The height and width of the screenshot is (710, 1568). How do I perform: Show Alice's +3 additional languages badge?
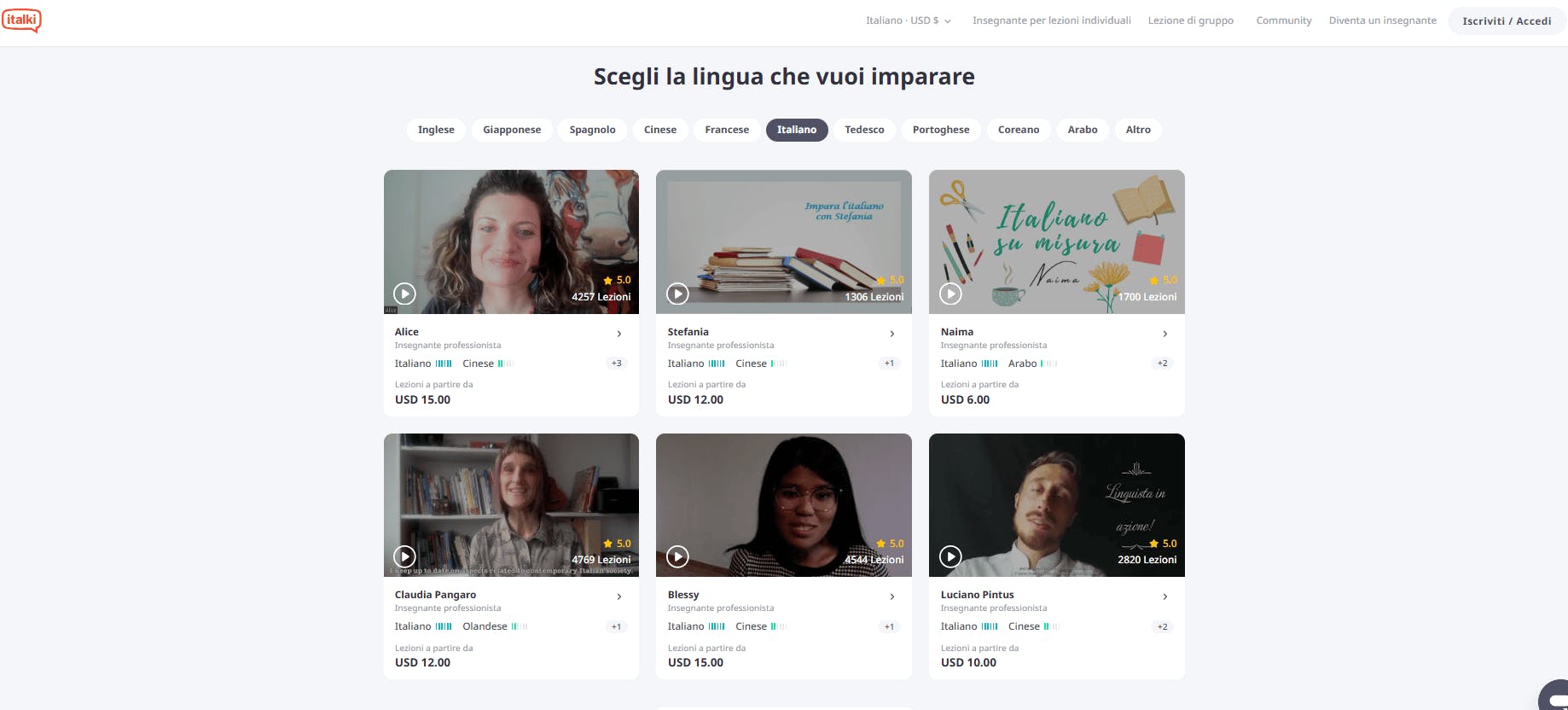point(617,364)
